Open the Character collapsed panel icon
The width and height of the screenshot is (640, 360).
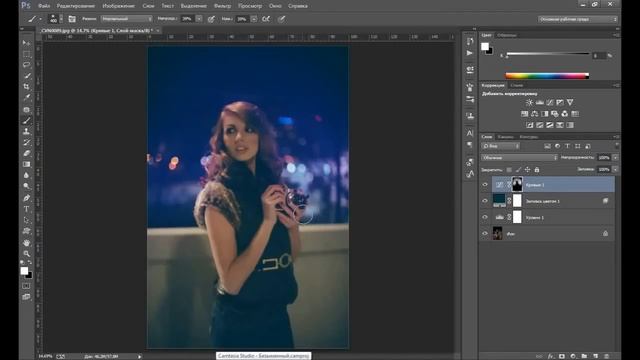pos(470,133)
